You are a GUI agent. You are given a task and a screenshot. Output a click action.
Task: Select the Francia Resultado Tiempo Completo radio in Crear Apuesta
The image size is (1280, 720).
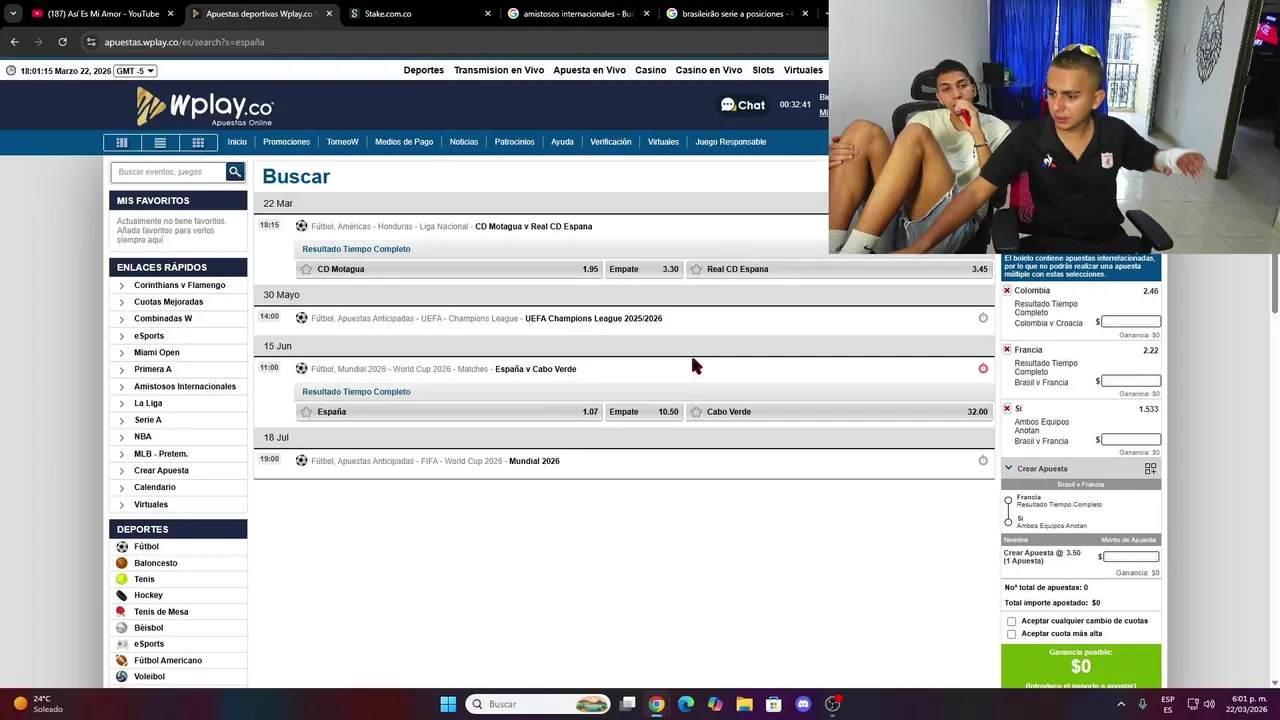pos(1008,501)
